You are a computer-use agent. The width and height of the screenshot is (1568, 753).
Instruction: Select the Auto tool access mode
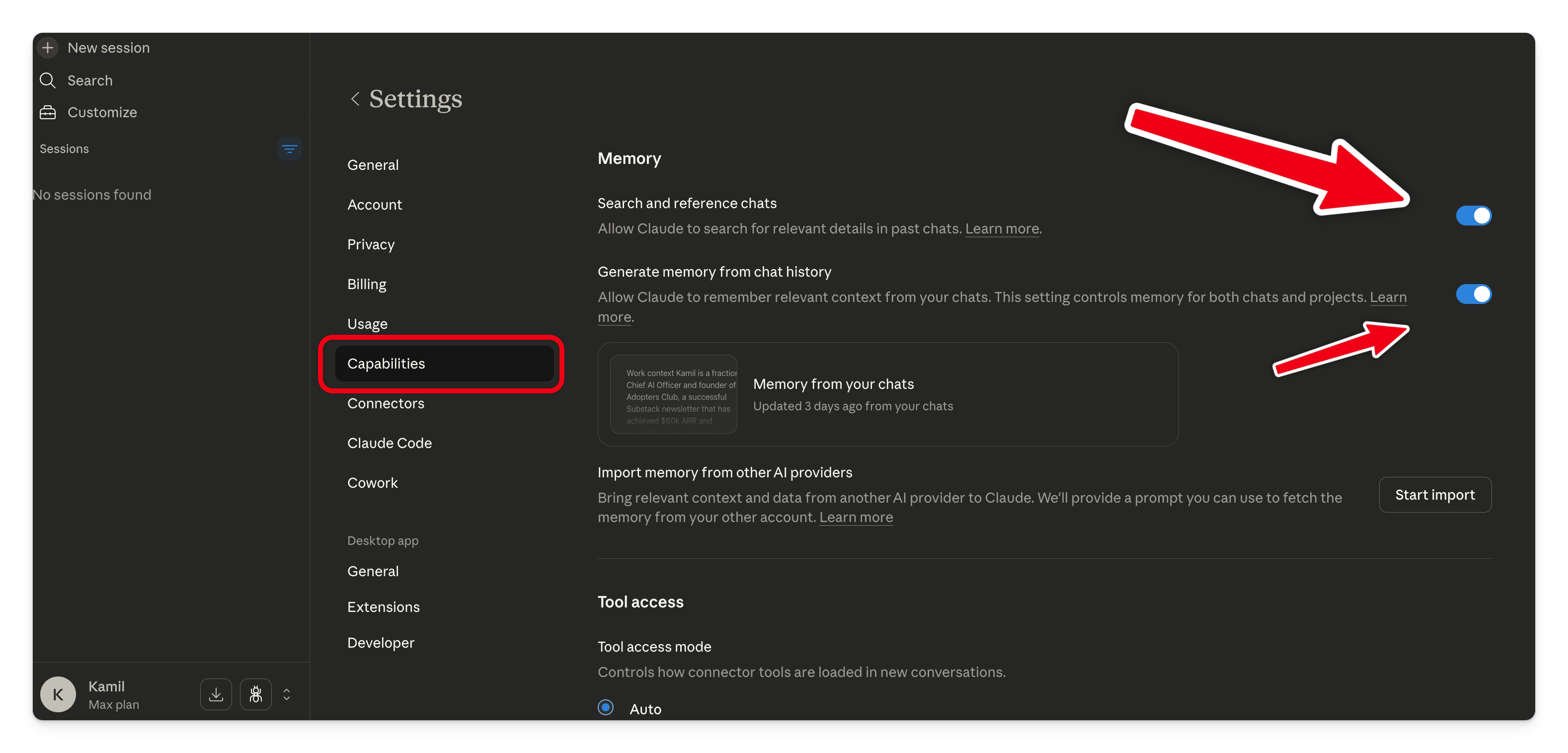point(606,707)
